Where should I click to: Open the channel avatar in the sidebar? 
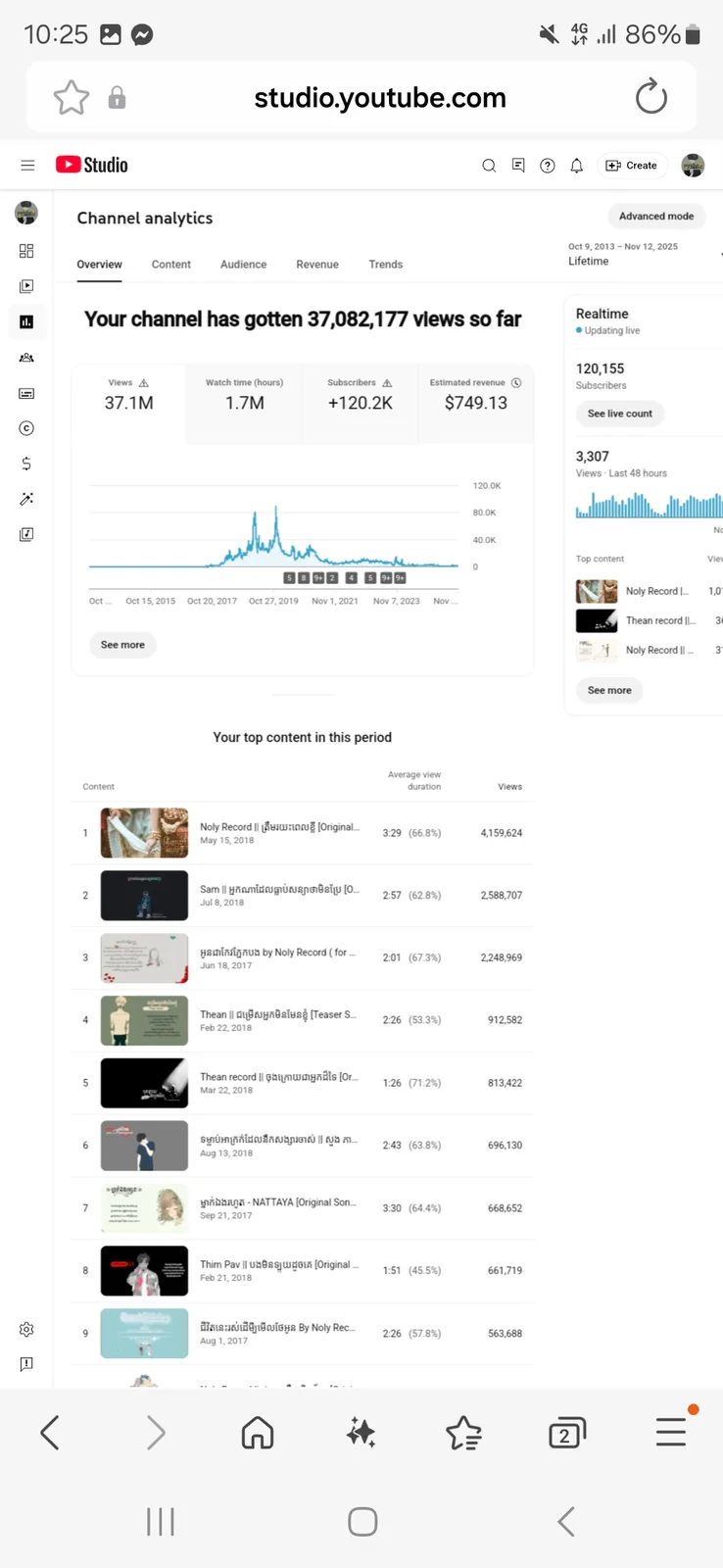coord(26,213)
